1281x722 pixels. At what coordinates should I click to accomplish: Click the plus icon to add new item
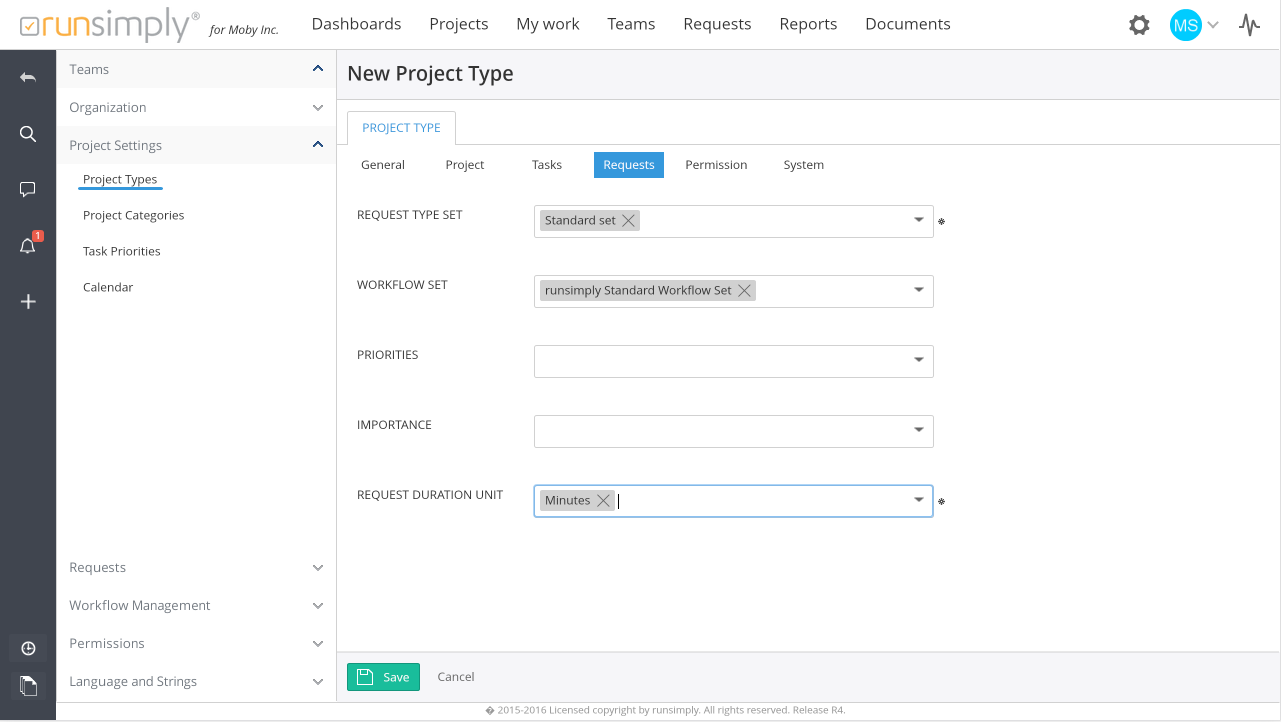(28, 301)
